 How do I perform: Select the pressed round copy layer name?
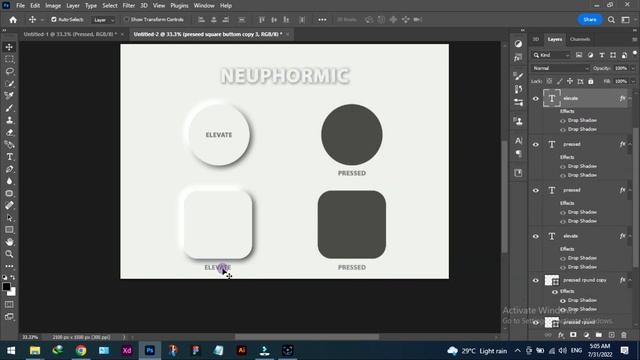click(x=584, y=280)
